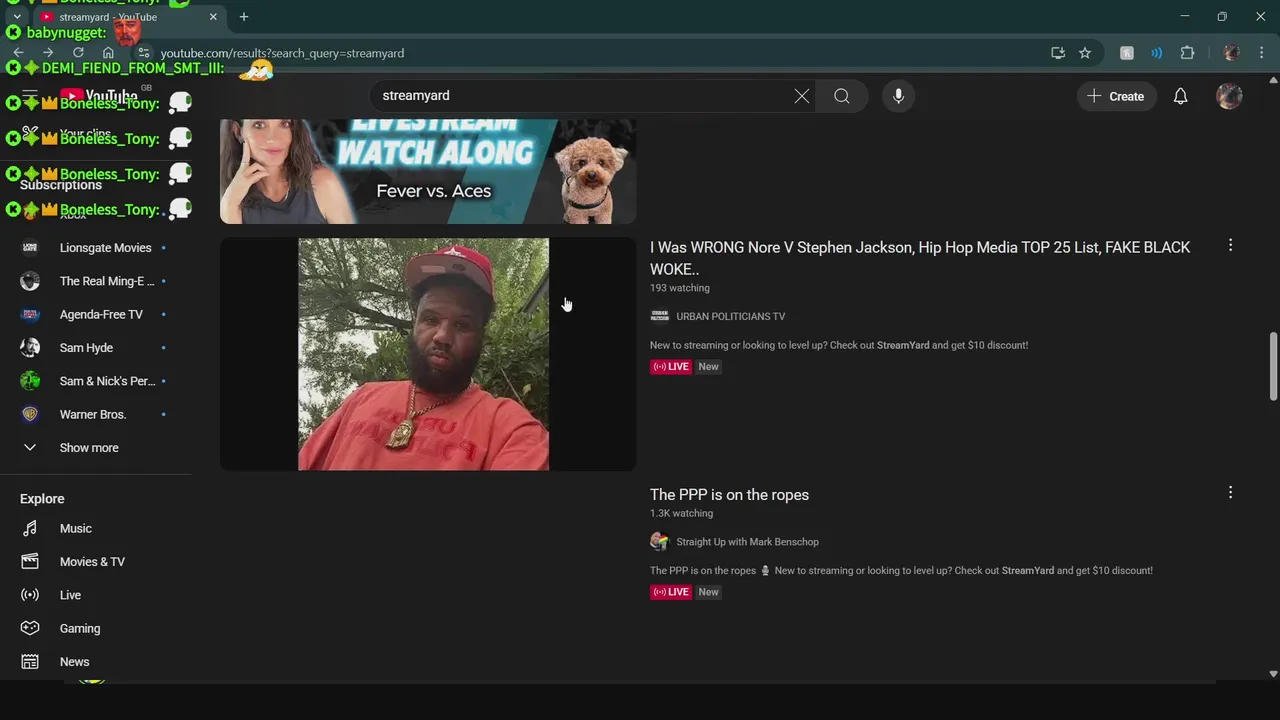1280x720 pixels.
Task: Click Urban Politicians TV channel avatar
Action: pos(659,316)
